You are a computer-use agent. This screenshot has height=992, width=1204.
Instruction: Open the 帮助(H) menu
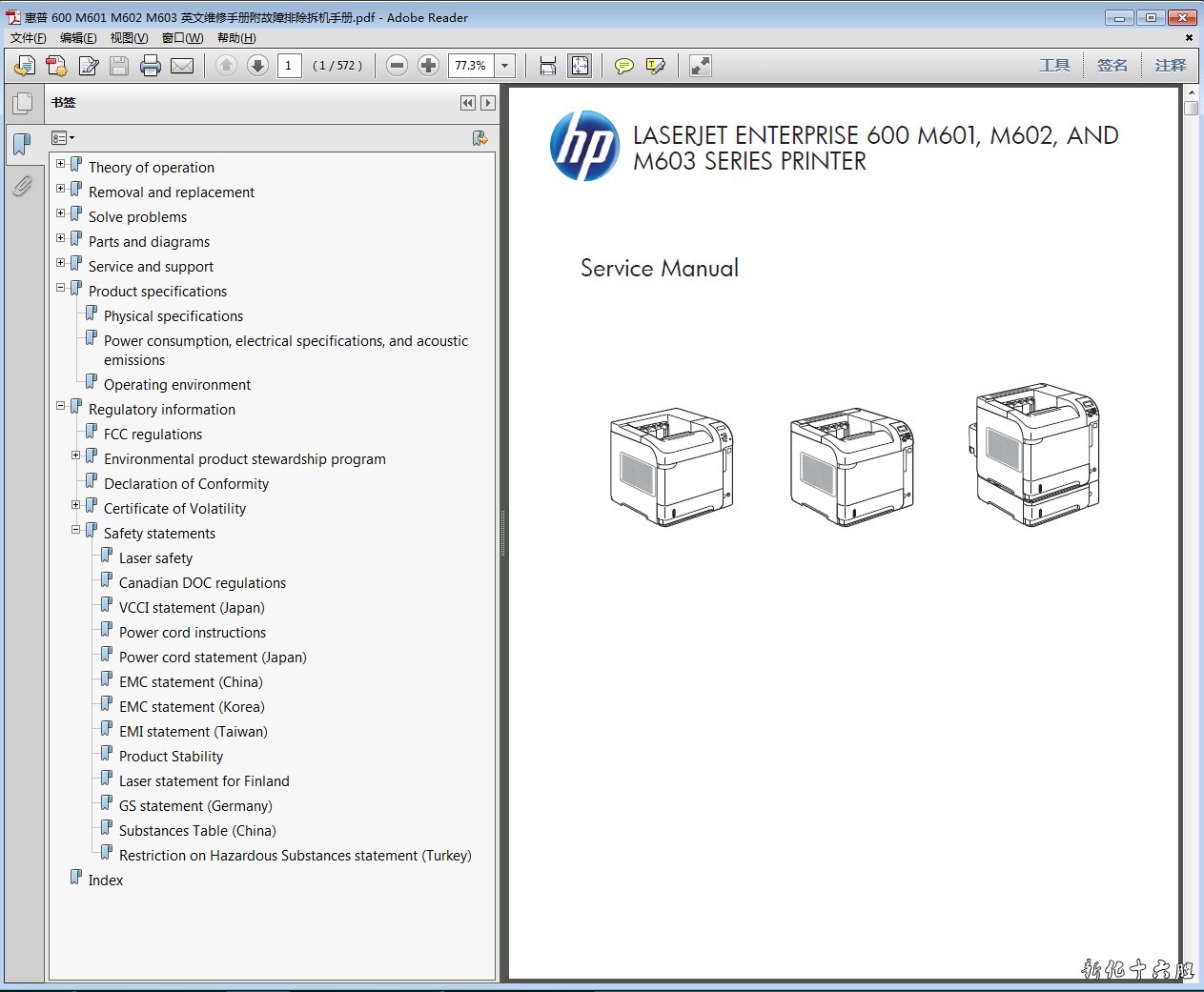(x=236, y=38)
